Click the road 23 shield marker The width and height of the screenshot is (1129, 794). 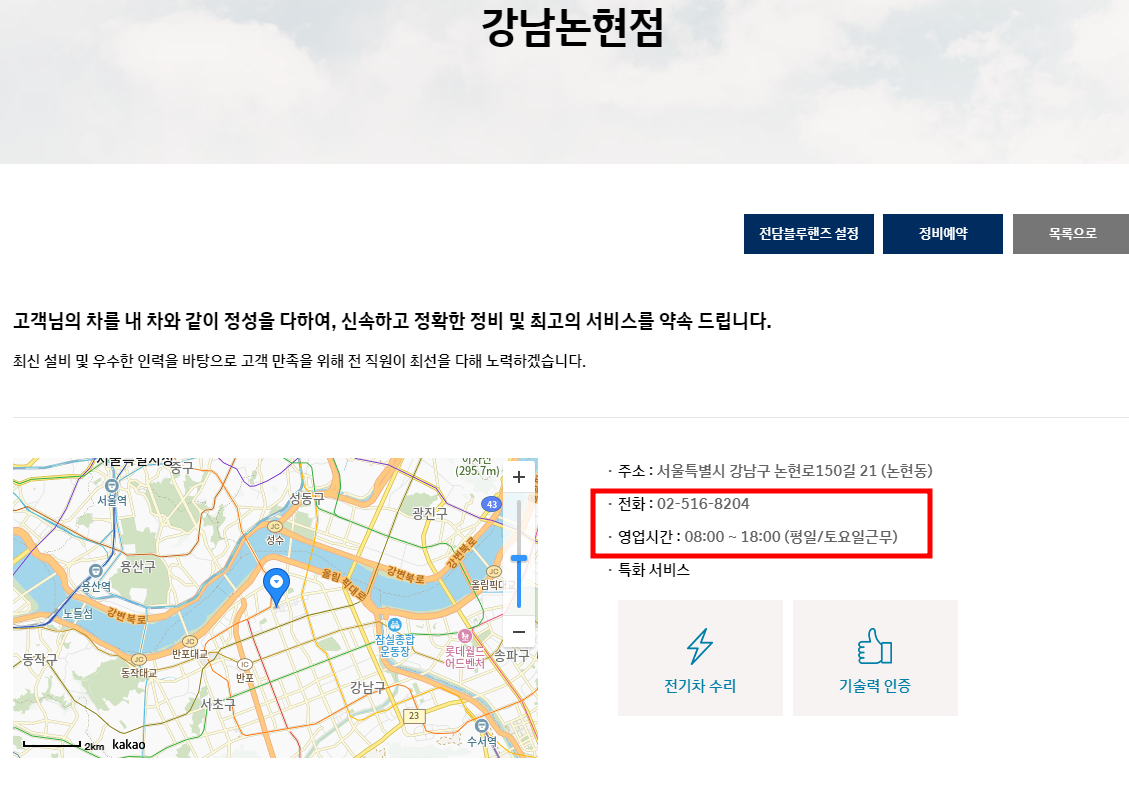tap(415, 714)
